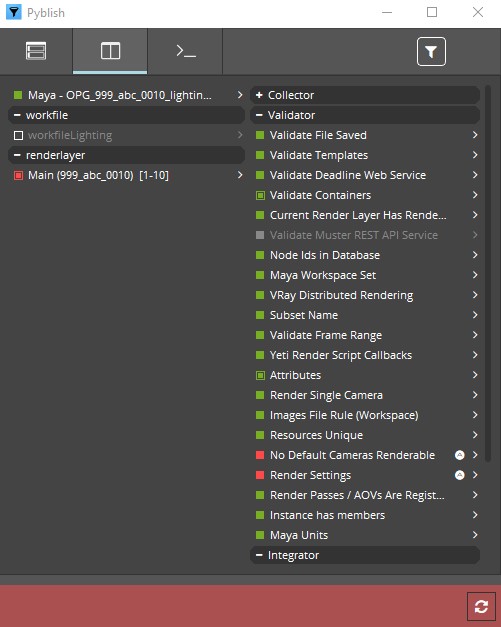Viewport: 501px width, 627px height.
Task: Open the terminal console tab
Action: pos(186,51)
